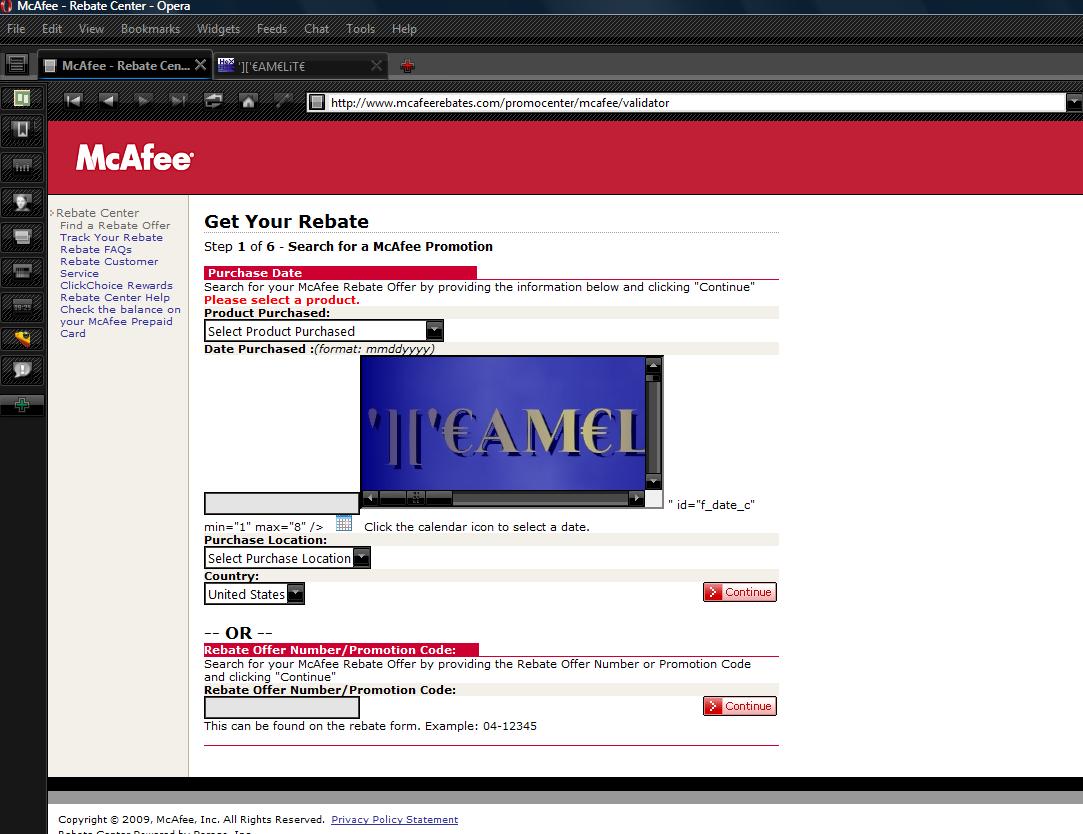Viewport: 1083px width, 834px height.
Task: Click the icon left of the tab bar
Action: (17, 65)
